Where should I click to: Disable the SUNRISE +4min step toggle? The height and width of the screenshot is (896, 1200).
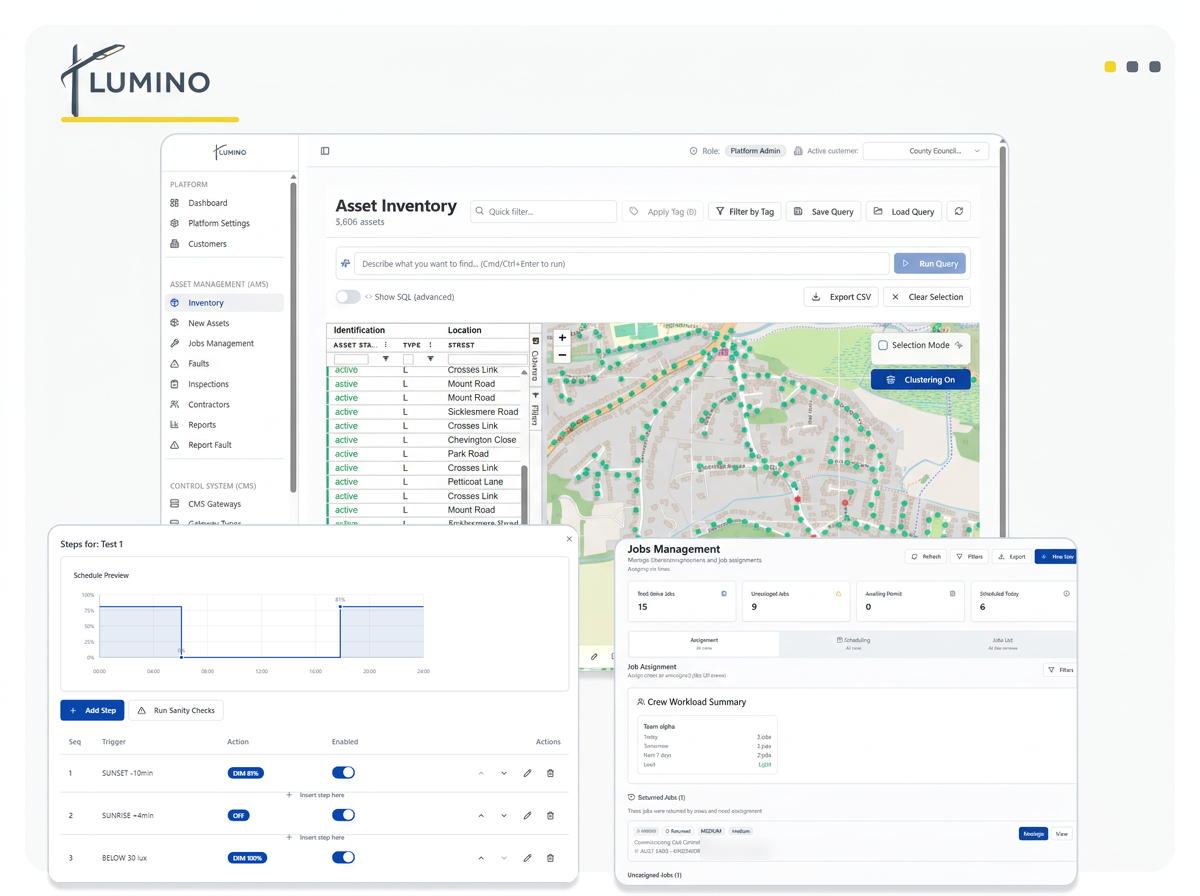tap(343, 815)
